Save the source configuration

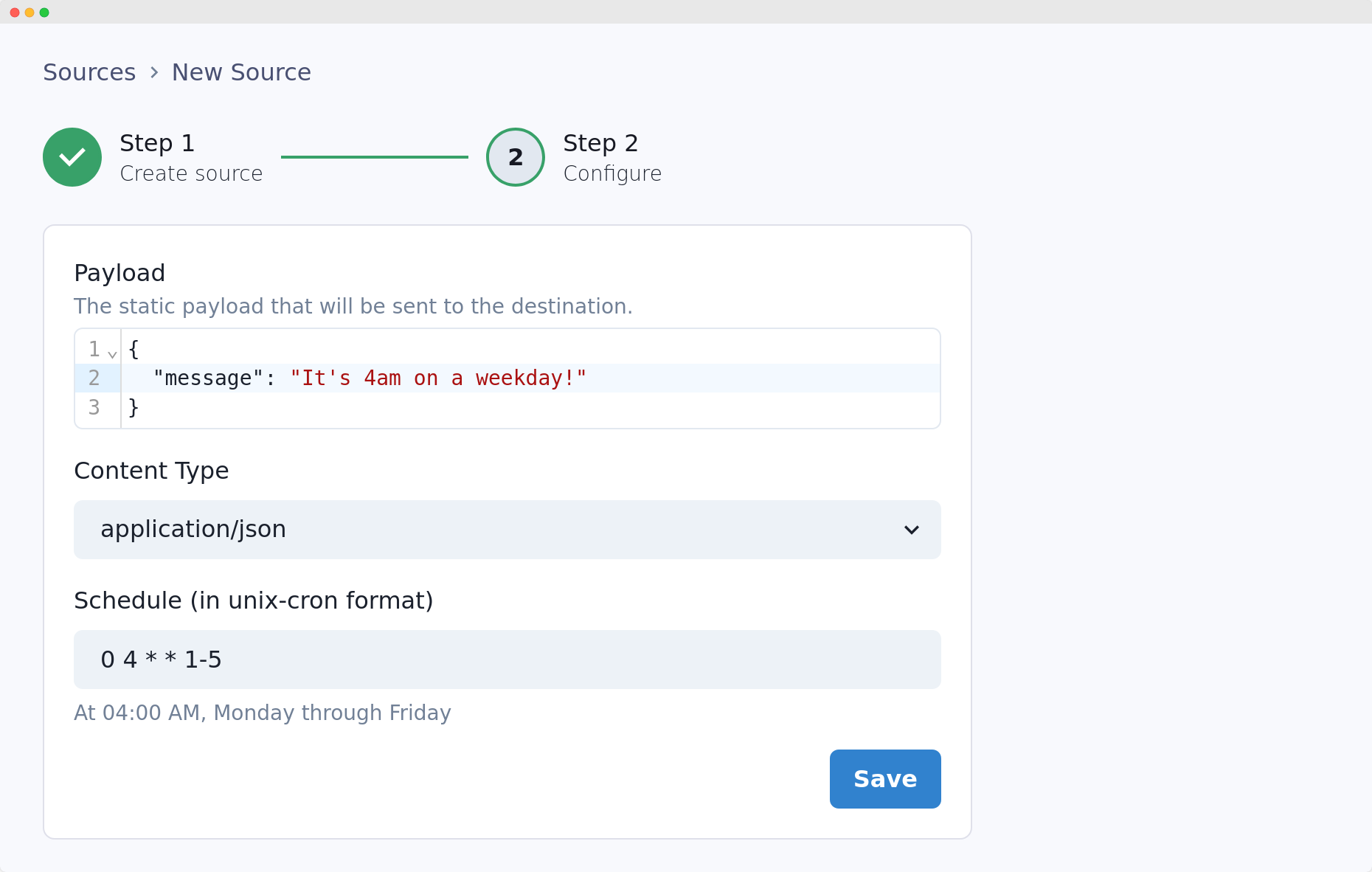(x=884, y=779)
